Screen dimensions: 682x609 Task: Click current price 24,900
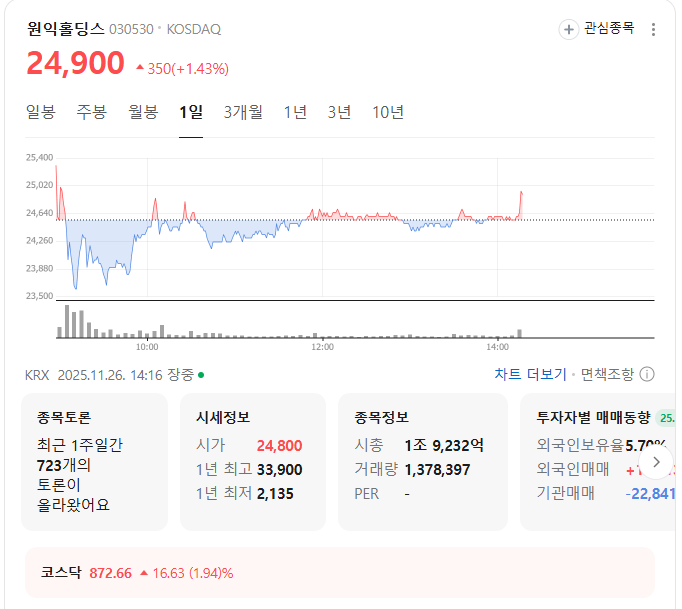tap(76, 64)
